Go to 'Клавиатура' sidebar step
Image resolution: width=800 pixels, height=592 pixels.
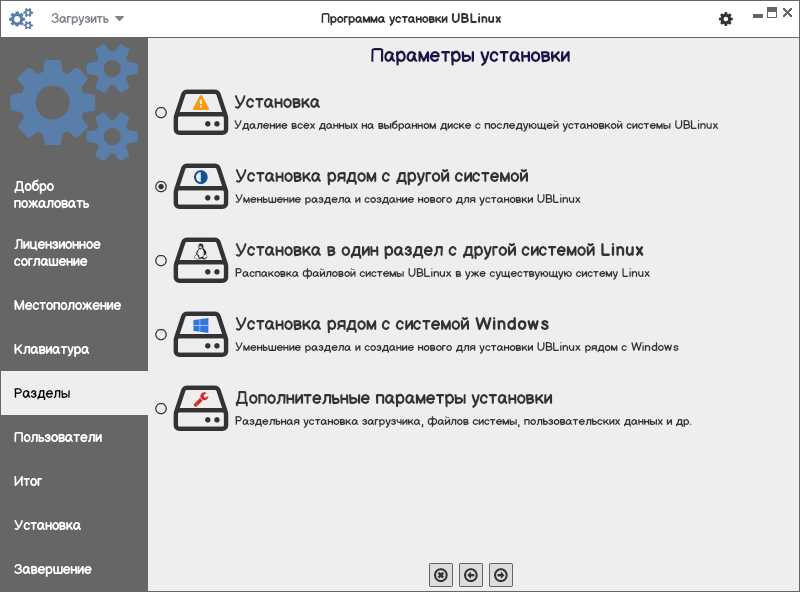(x=74, y=349)
